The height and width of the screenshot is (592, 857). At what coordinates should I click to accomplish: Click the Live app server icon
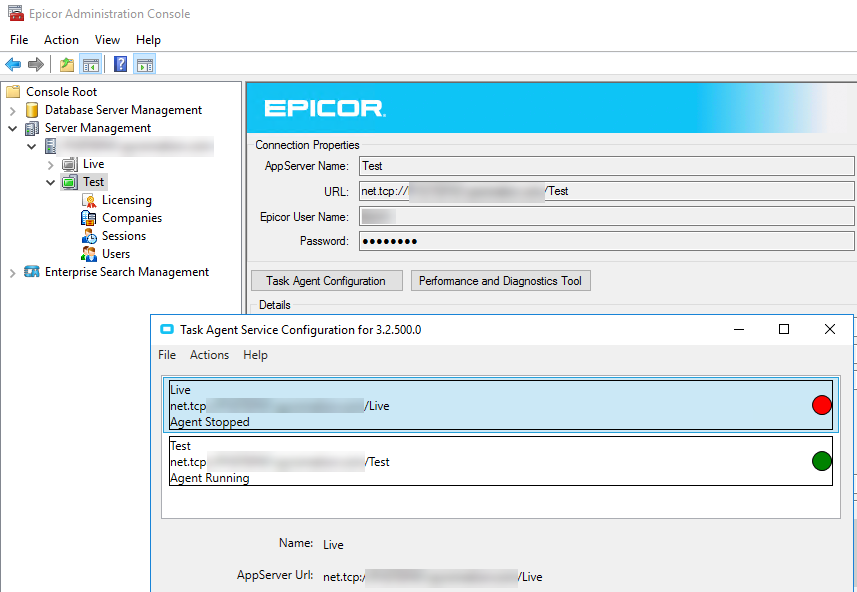coord(69,164)
